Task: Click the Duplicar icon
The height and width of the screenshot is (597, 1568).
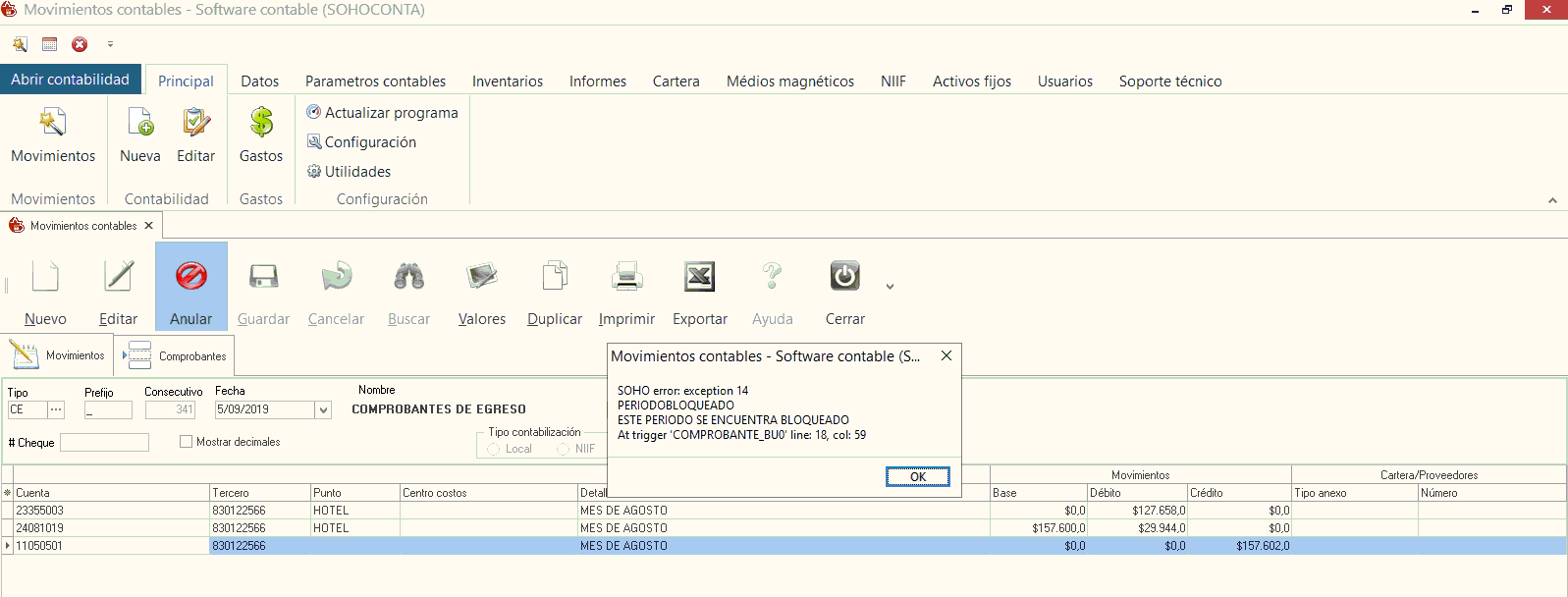Action: click(x=555, y=277)
